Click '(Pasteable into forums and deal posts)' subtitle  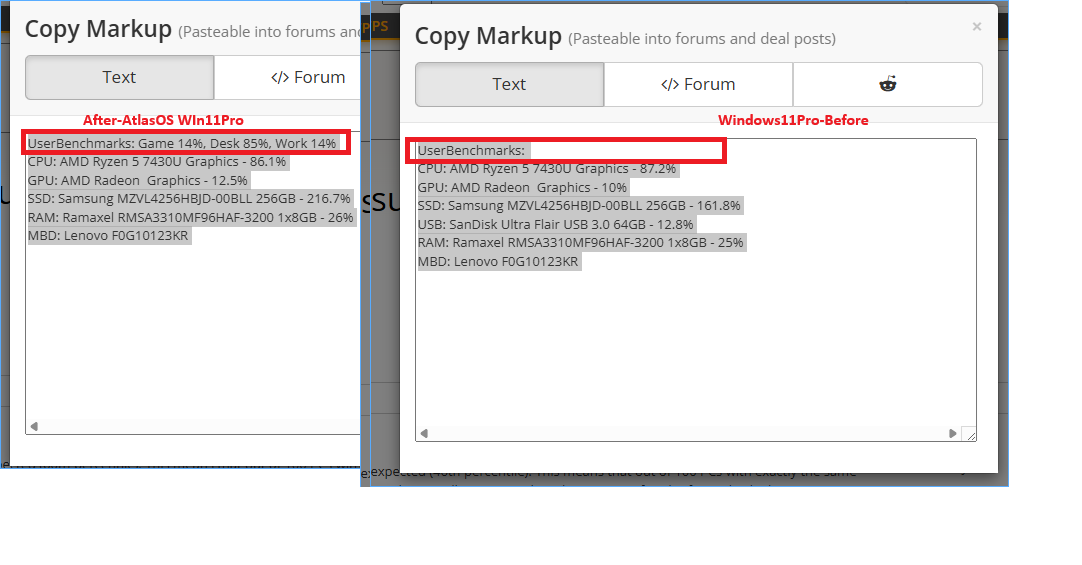point(702,39)
